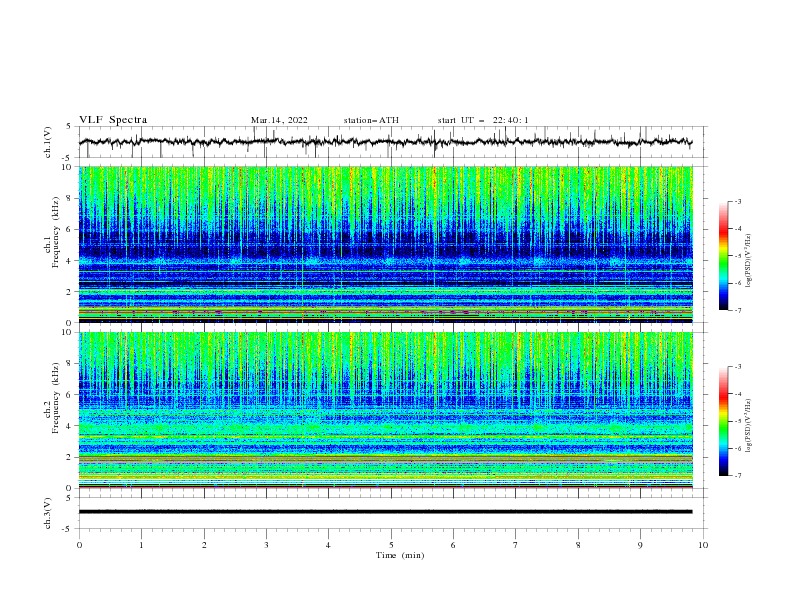Click the time axis end label "10"

point(703,545)
